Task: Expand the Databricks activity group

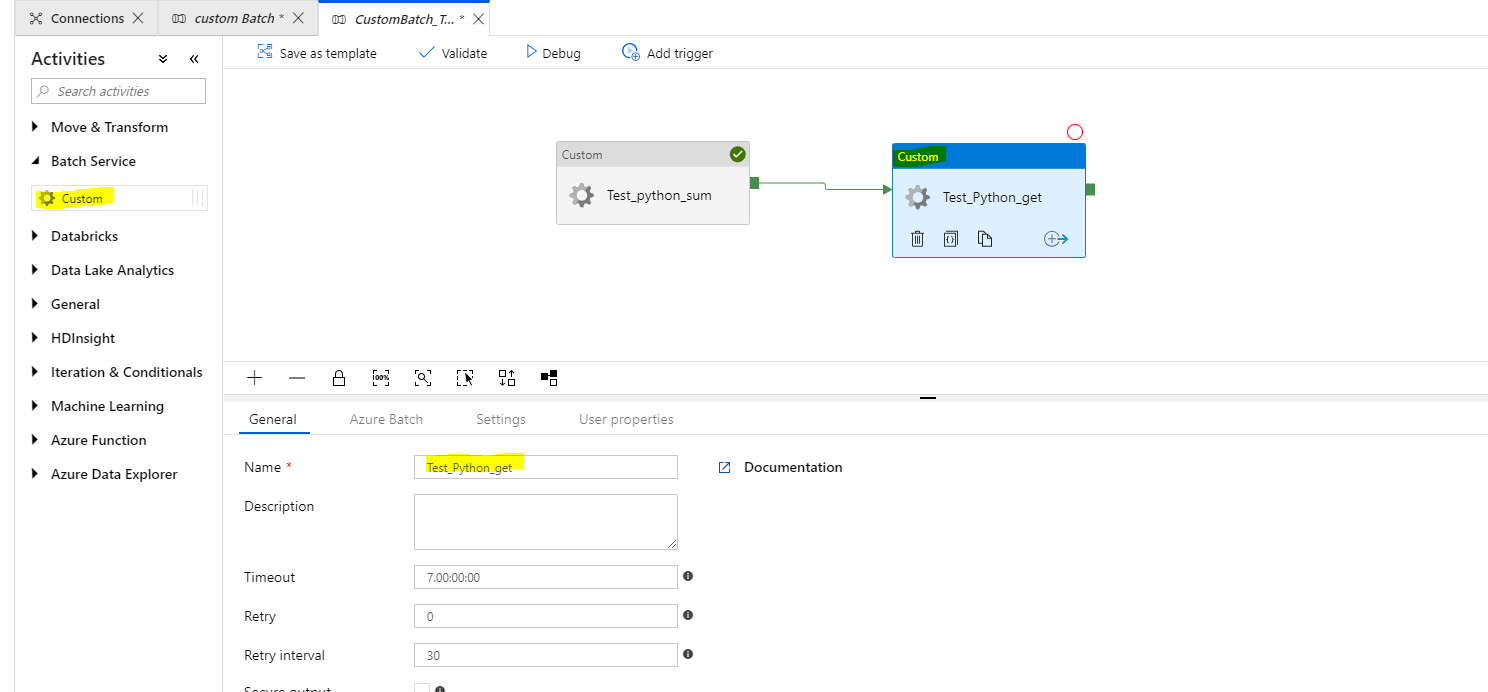Action: (83, 235)
